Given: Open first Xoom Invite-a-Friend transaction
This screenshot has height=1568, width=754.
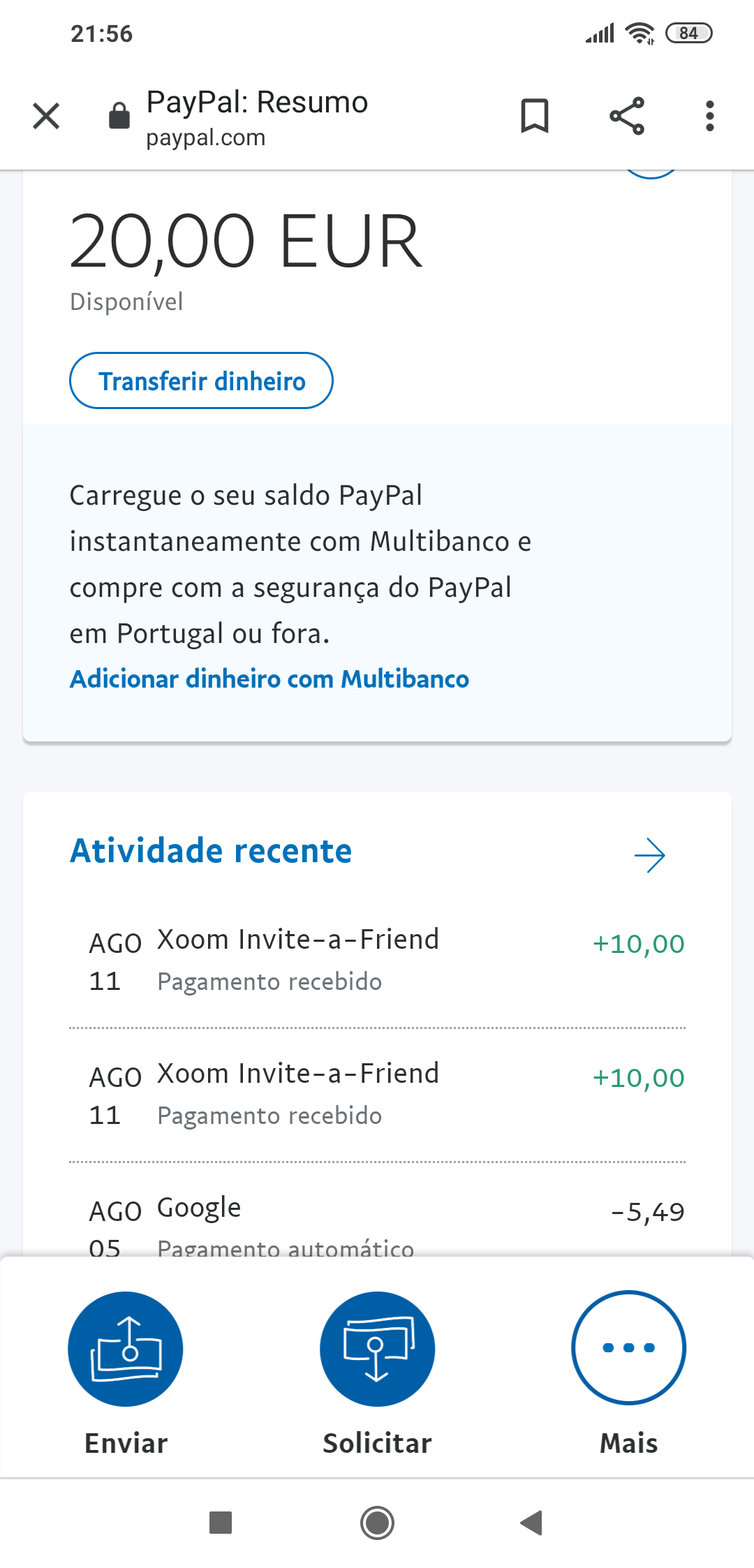Looking at the screenshot, I should [377, 960].
